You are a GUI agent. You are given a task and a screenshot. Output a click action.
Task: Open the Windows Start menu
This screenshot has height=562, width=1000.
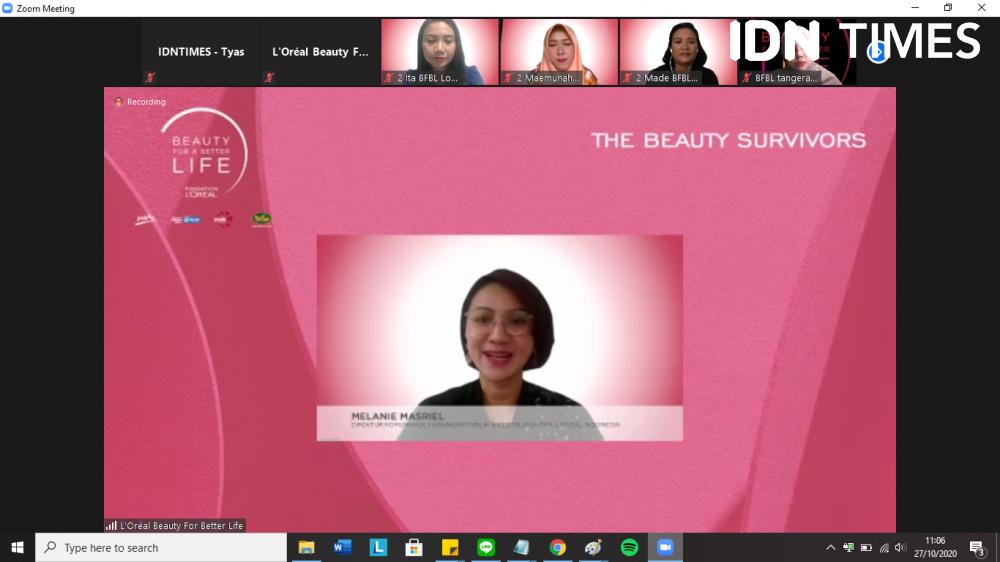[x=17, y=547]
